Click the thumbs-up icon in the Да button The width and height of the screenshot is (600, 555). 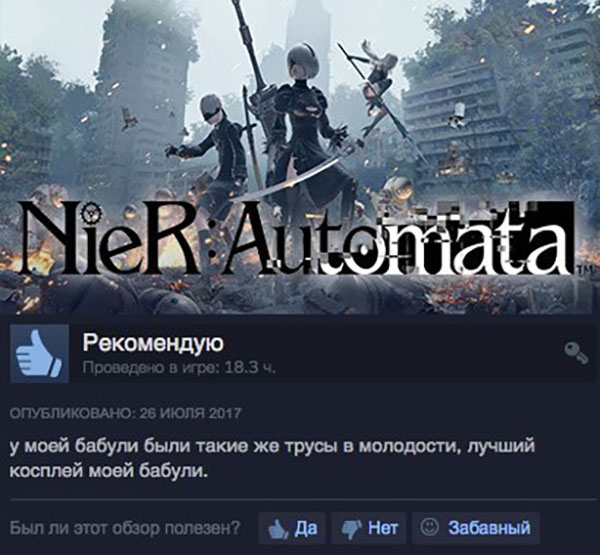coord(277,529)
